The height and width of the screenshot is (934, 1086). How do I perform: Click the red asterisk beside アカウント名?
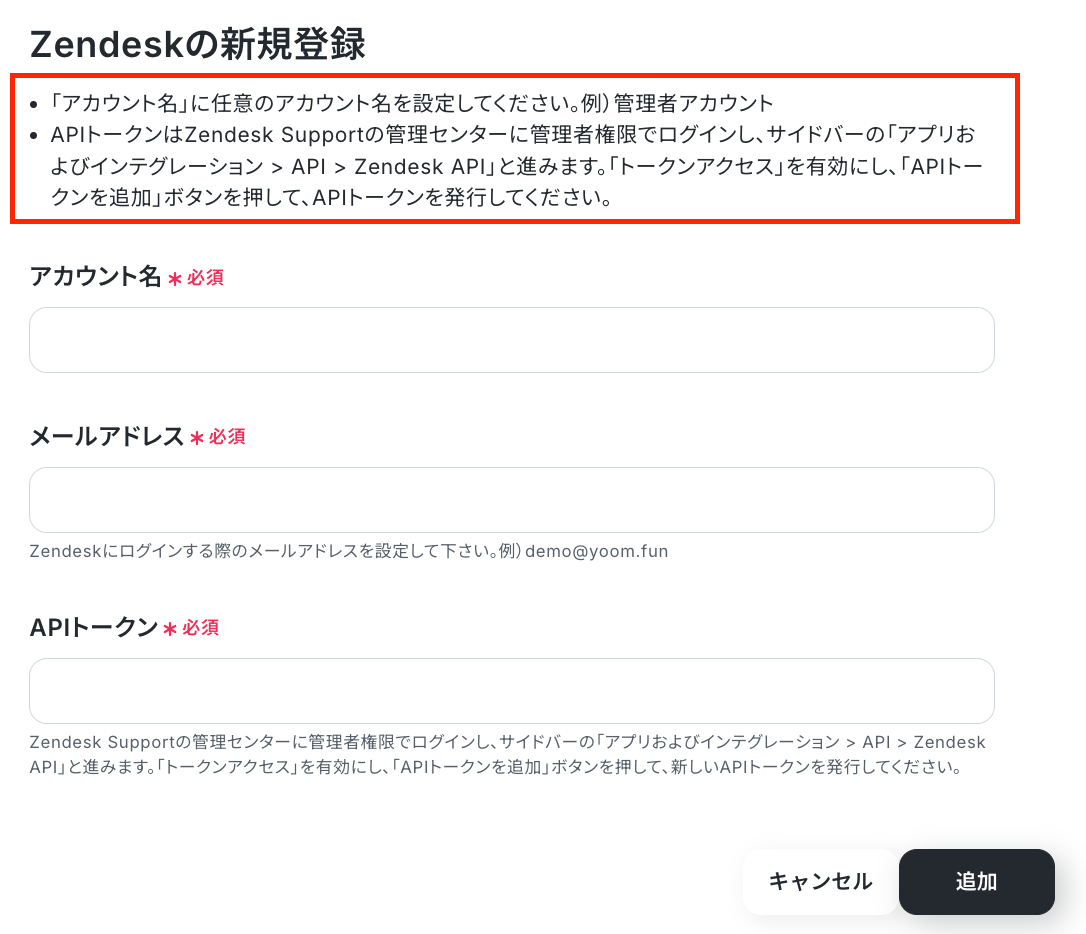pyautogui.click(x=175, y=279)
